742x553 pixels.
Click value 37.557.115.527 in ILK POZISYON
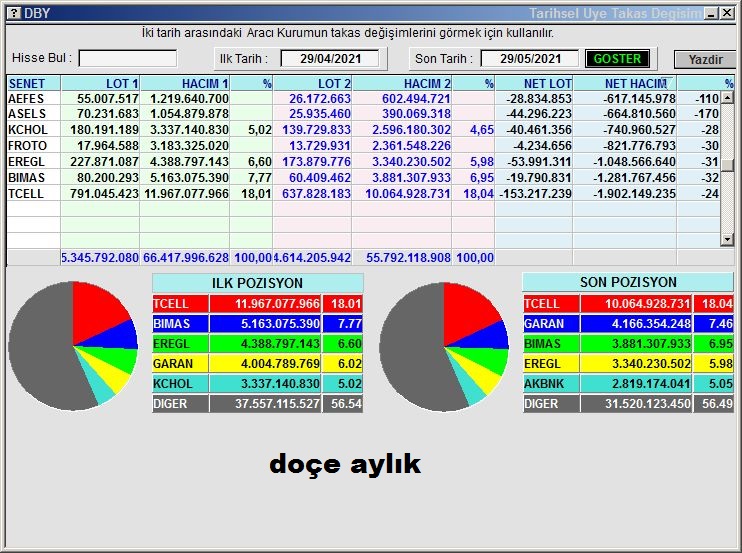(277, 404)
